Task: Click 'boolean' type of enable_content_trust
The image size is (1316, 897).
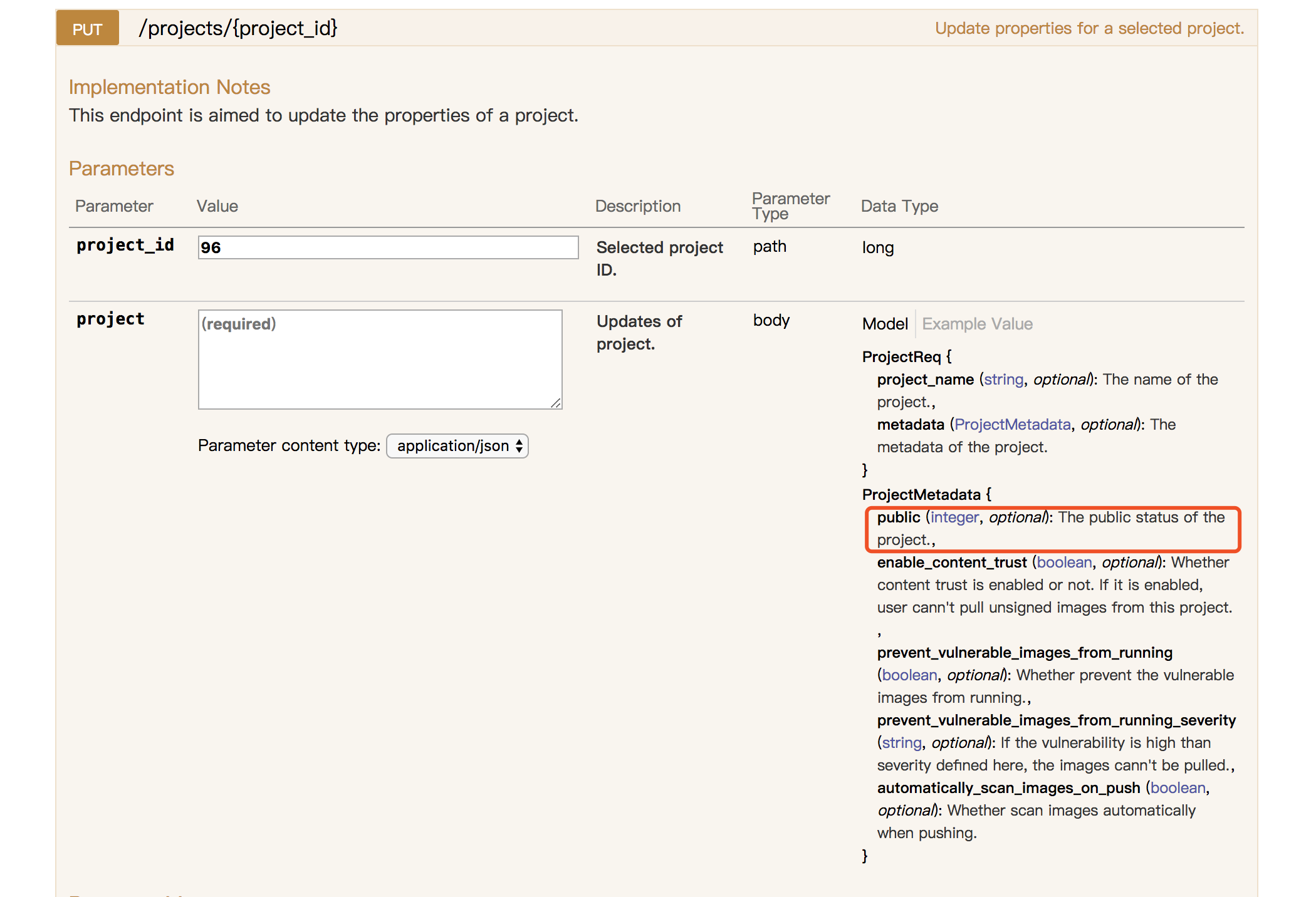Action: click(x=1064, y=563)
